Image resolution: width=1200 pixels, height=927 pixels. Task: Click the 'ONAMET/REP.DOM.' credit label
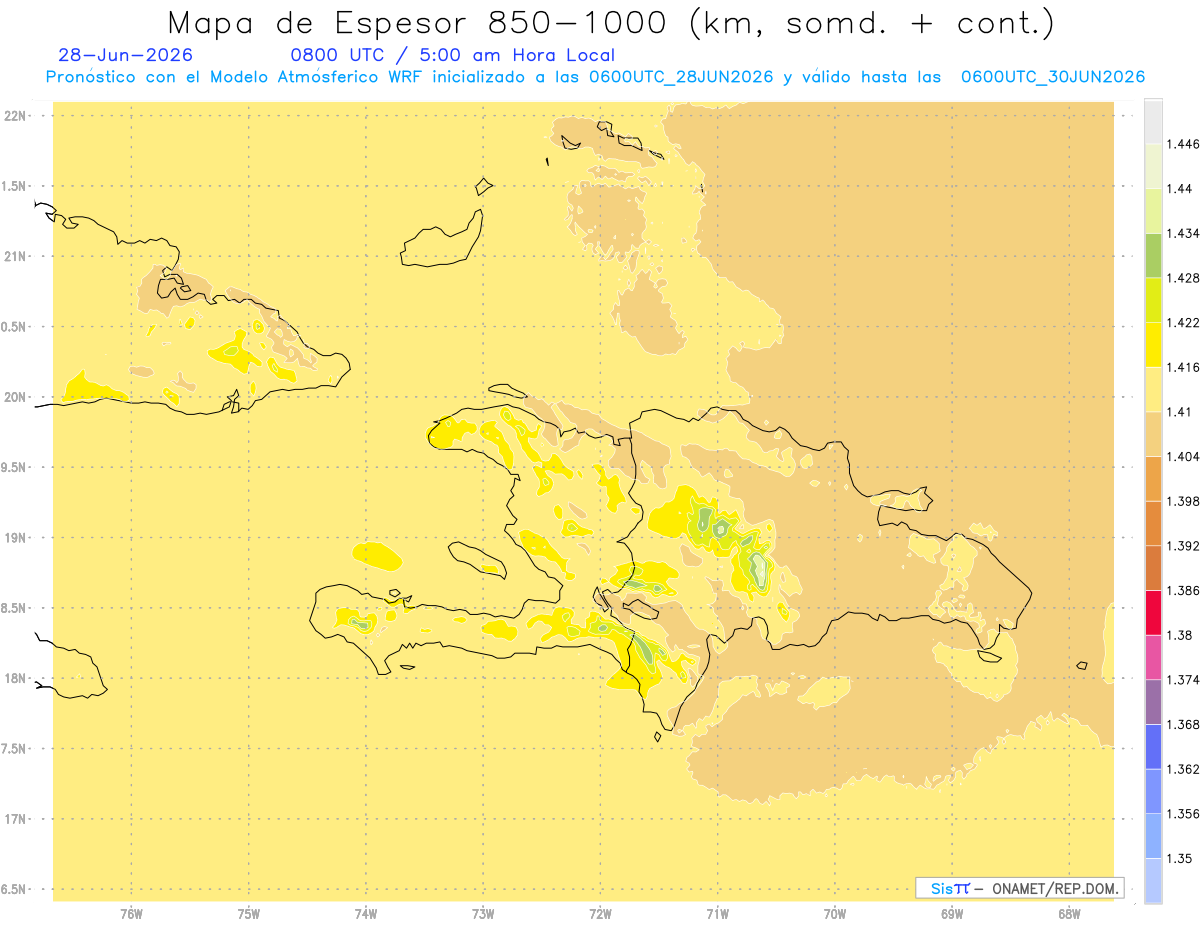click(1053, 888)
